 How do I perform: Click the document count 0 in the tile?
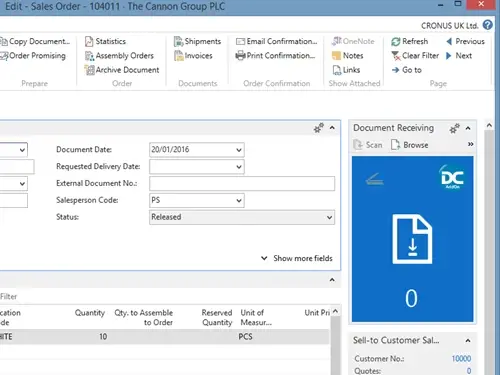411,298
